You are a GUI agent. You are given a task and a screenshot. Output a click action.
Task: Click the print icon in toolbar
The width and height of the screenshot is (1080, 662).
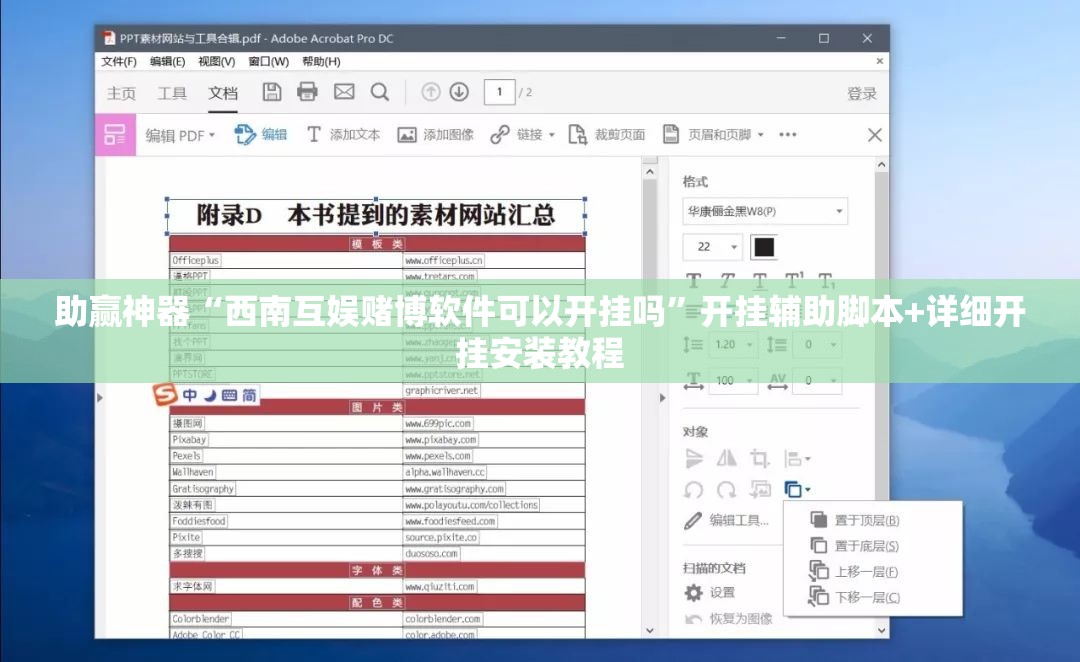307,92
